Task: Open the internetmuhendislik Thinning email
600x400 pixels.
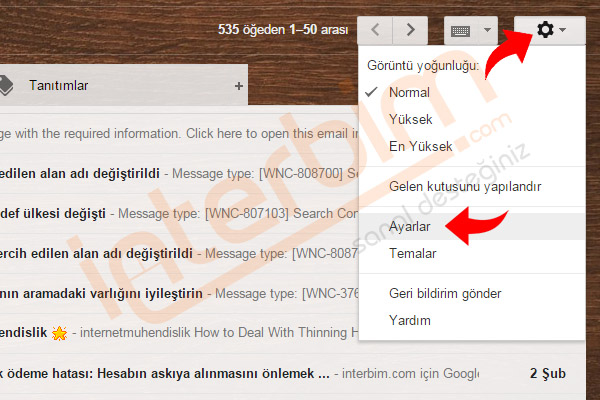Action: tap(179, 333)
